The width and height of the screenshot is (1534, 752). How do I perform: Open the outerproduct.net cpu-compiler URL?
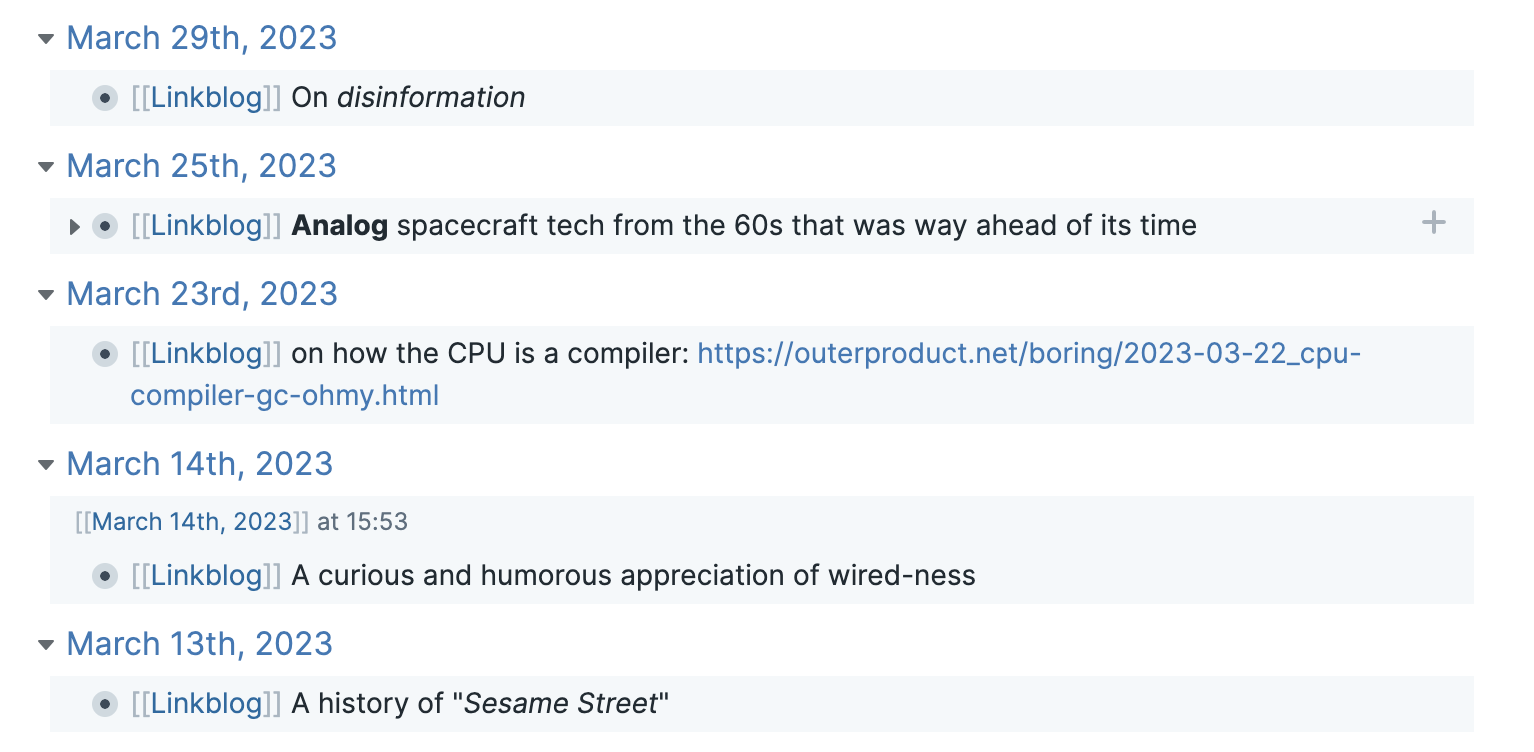(1028, 353)
